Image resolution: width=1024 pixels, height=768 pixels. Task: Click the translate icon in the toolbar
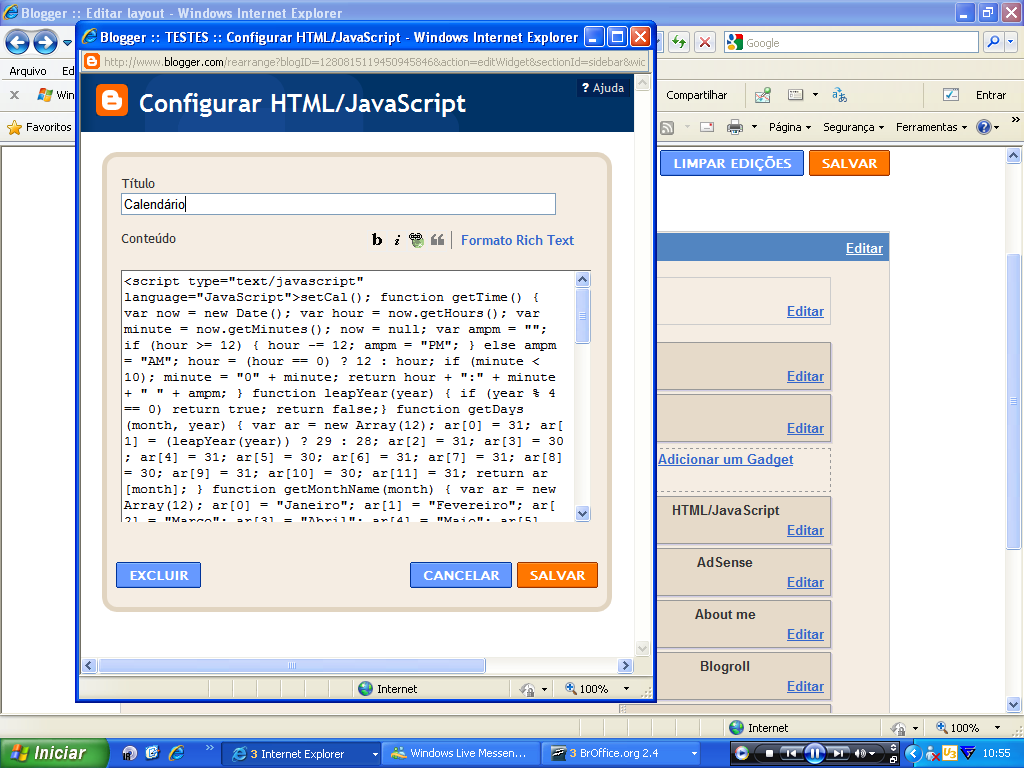point(839,95)
